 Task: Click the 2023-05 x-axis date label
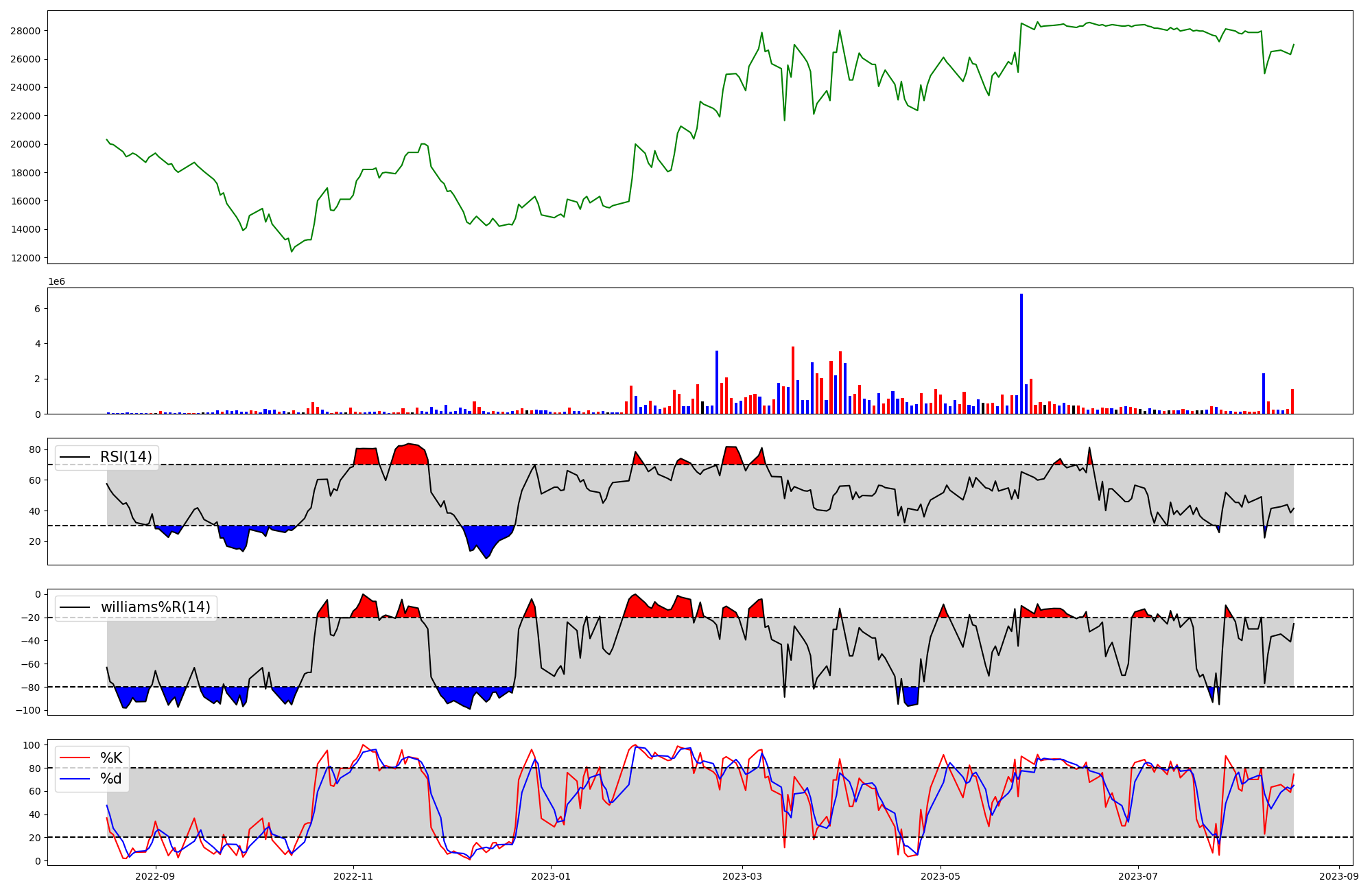point(939,876)
